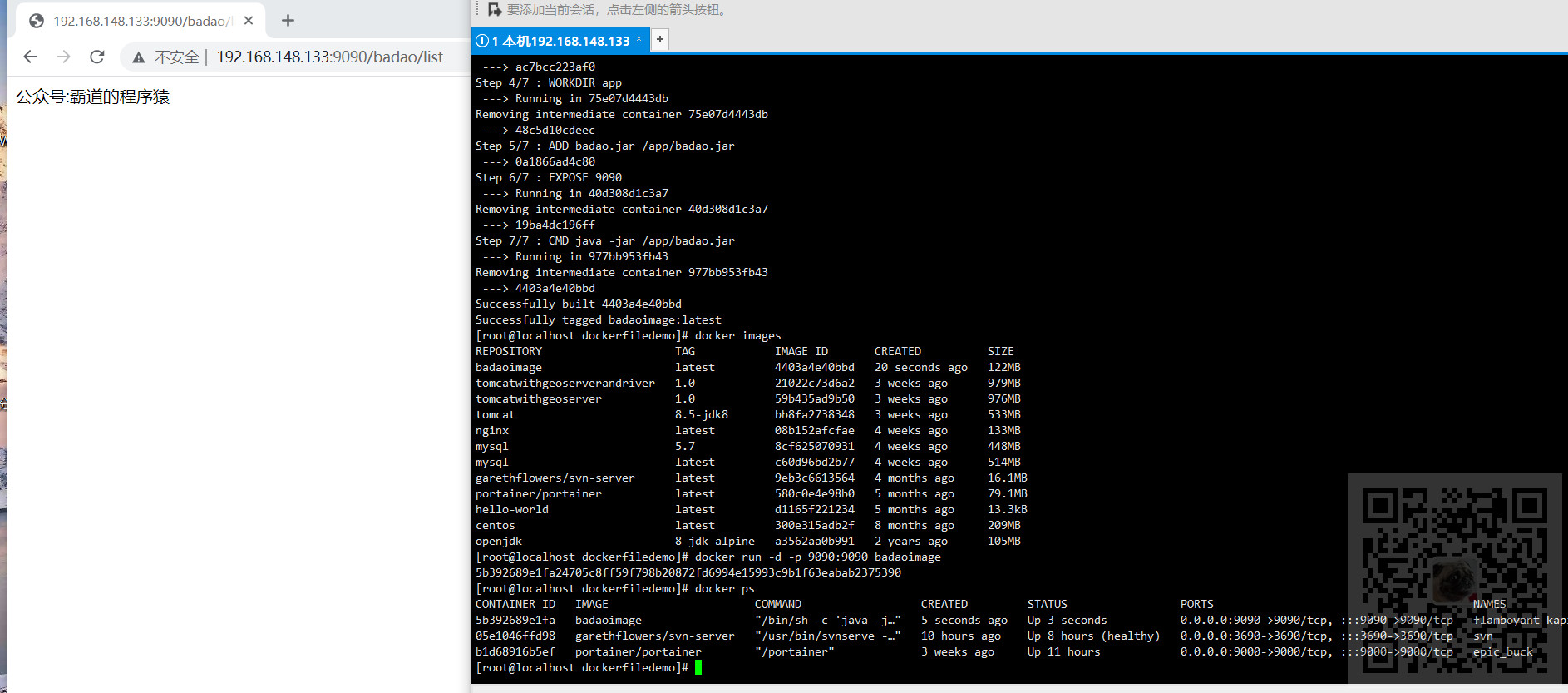Screen dimensions: 1568x693
Task: Click the mysql 5.7 tag value
Action: pyautogui.click(x=685, y=446)
